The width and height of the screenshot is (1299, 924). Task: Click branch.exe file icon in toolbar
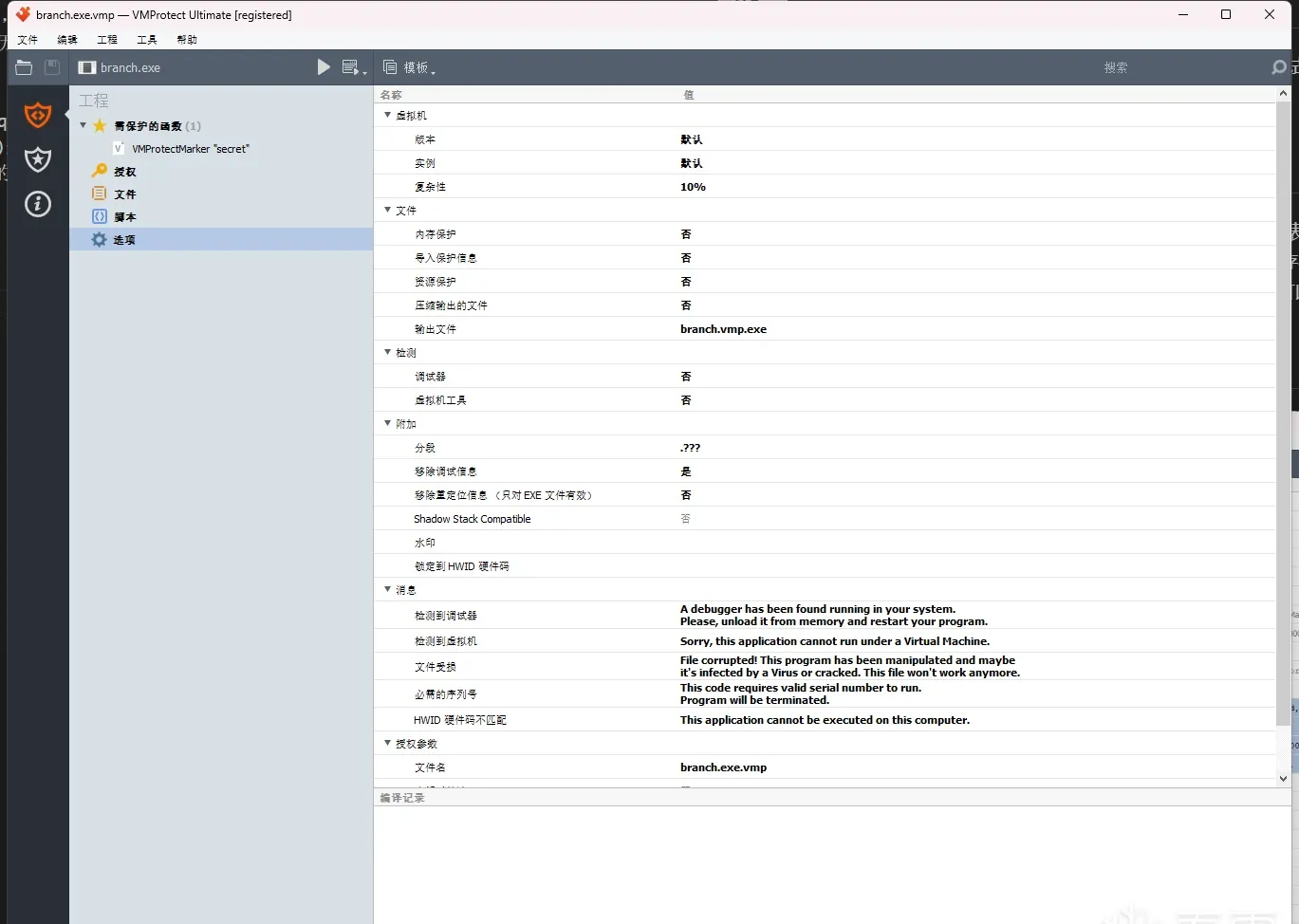pos(87,67)
